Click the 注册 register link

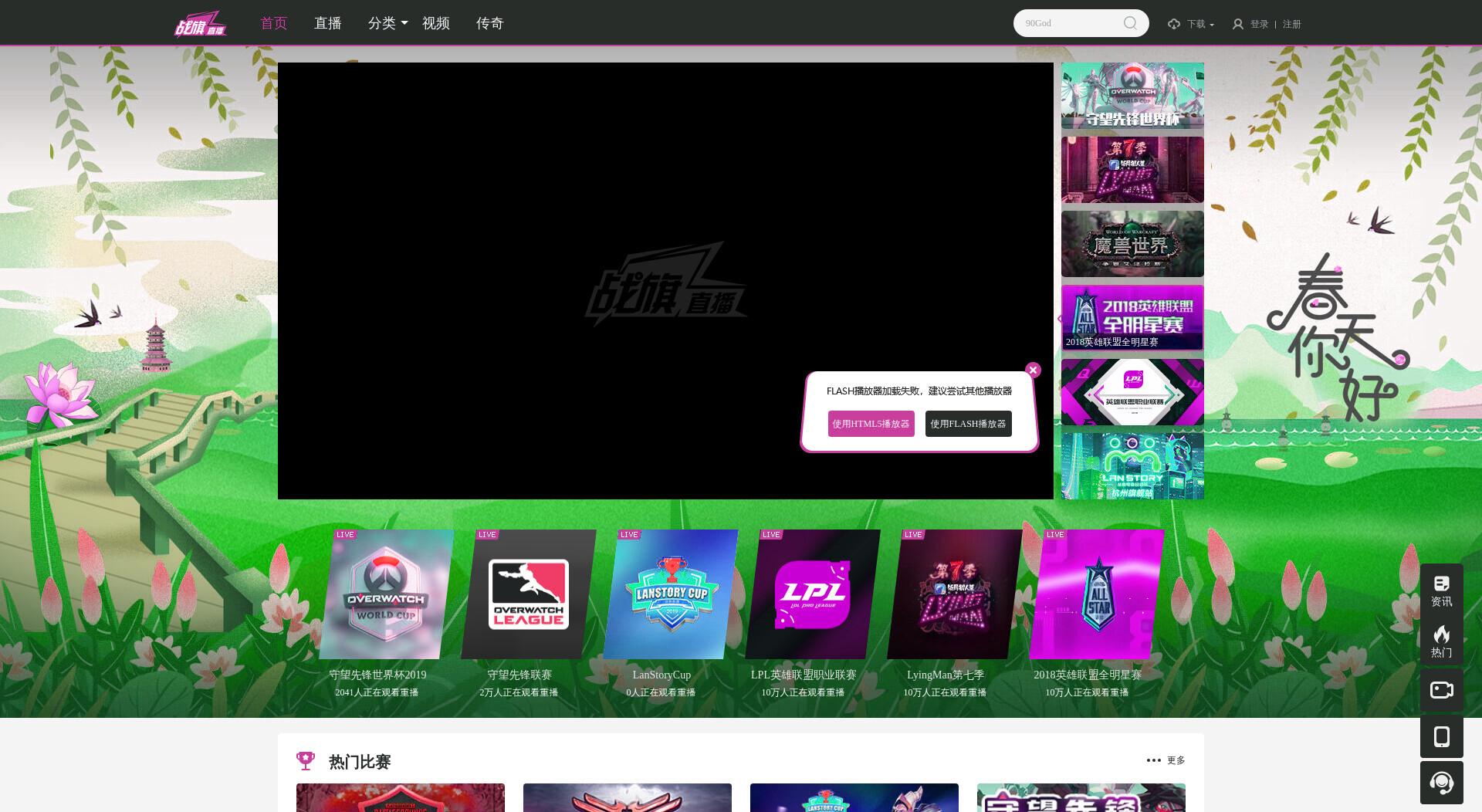tap(1292, 24)
